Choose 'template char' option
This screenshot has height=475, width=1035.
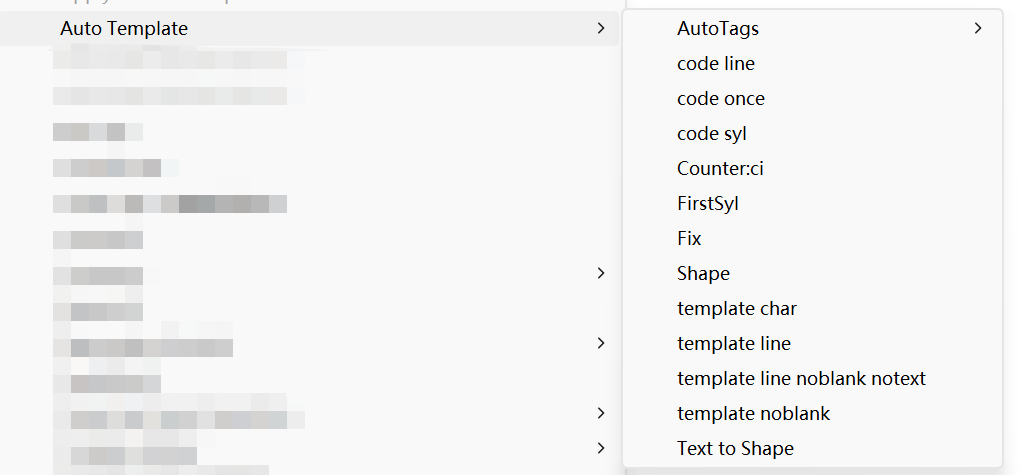point(736,308)
